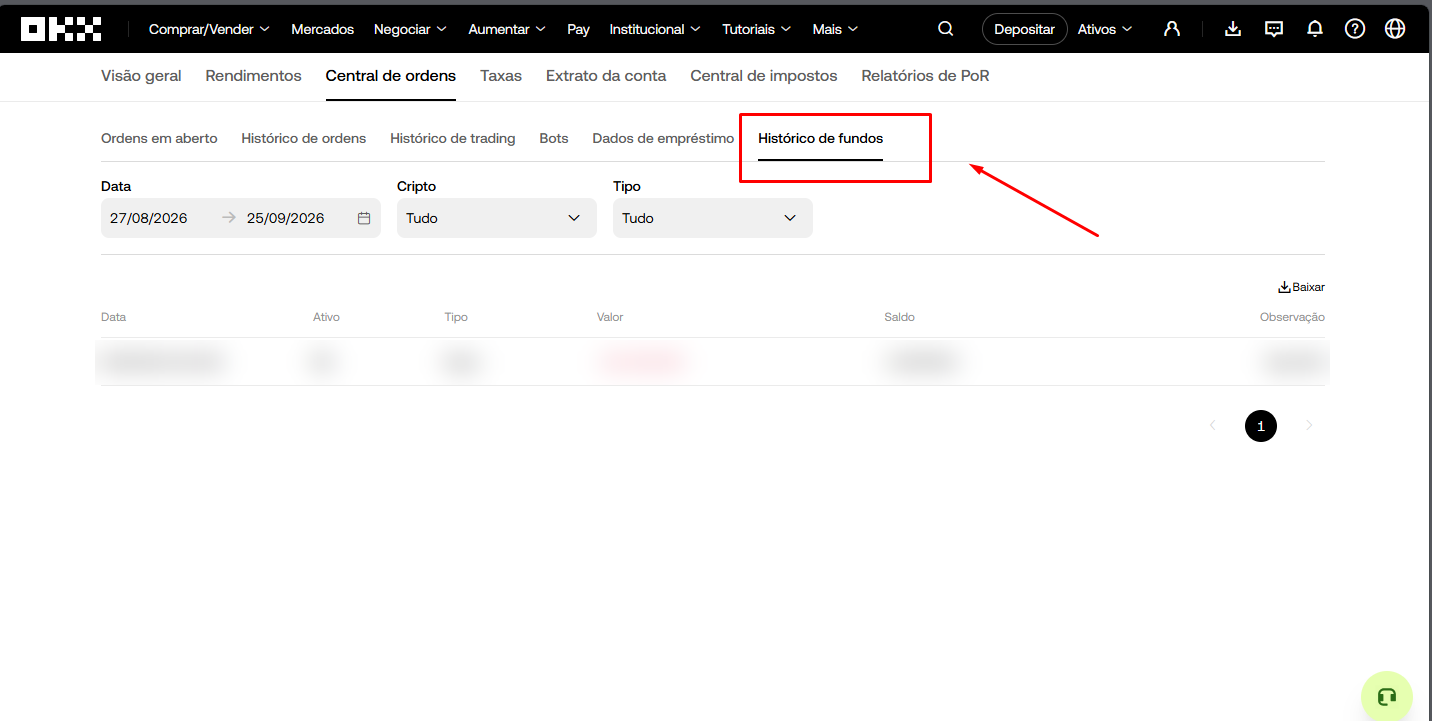The width and height of the screenshot is (1432, 721).
Task: Open the Cripto filter dropdown
Action: pos(497,218)
